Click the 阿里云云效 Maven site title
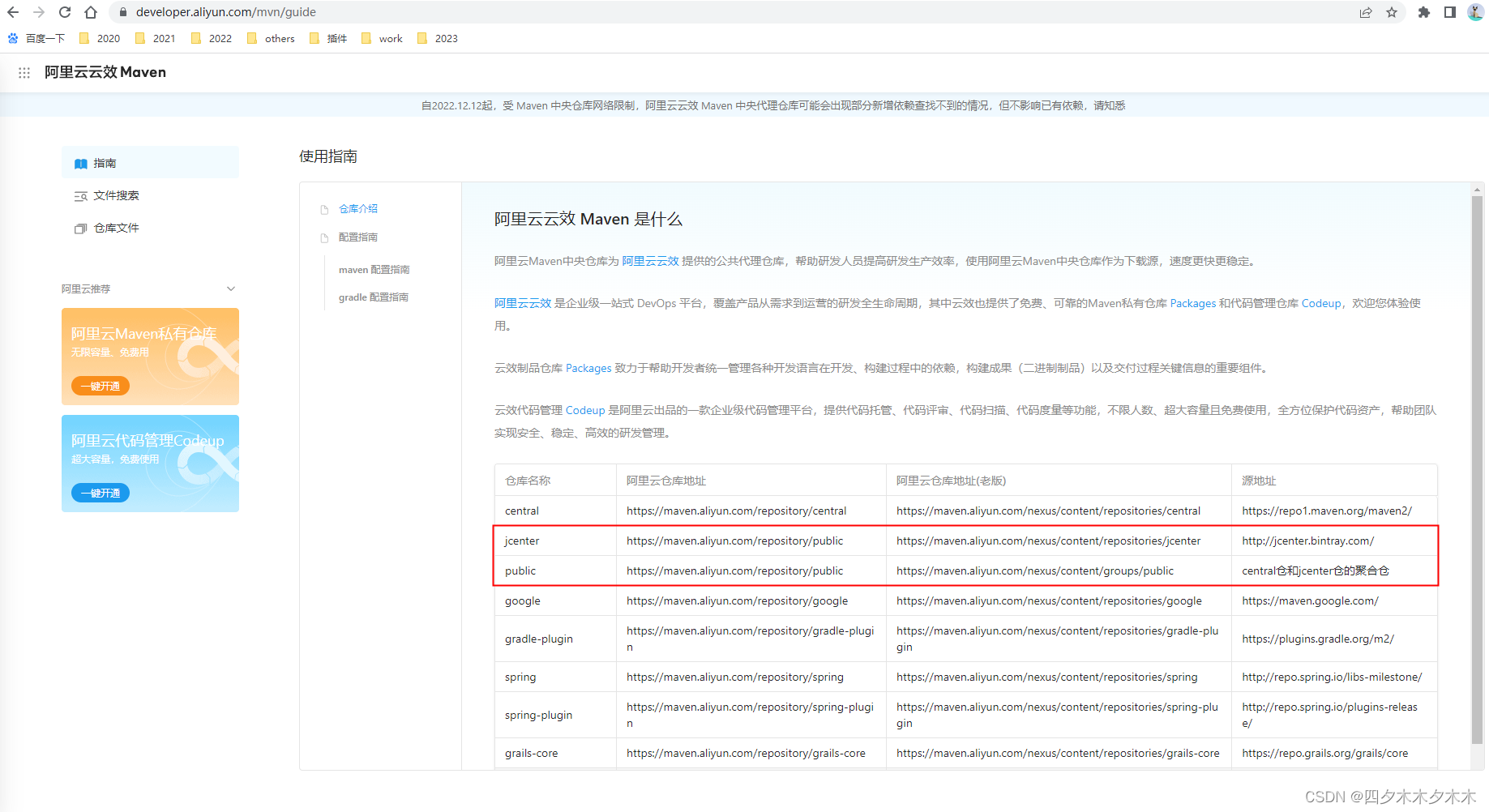The height and width of the screenshot is (812, 1489). 105,72
